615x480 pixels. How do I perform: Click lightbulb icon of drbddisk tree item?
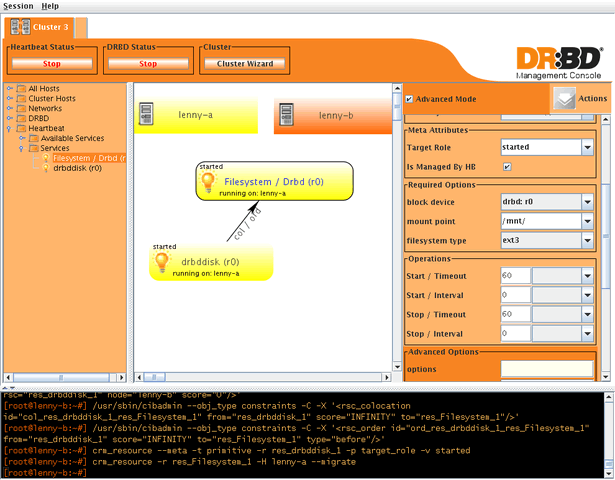[x=46, y=168]
